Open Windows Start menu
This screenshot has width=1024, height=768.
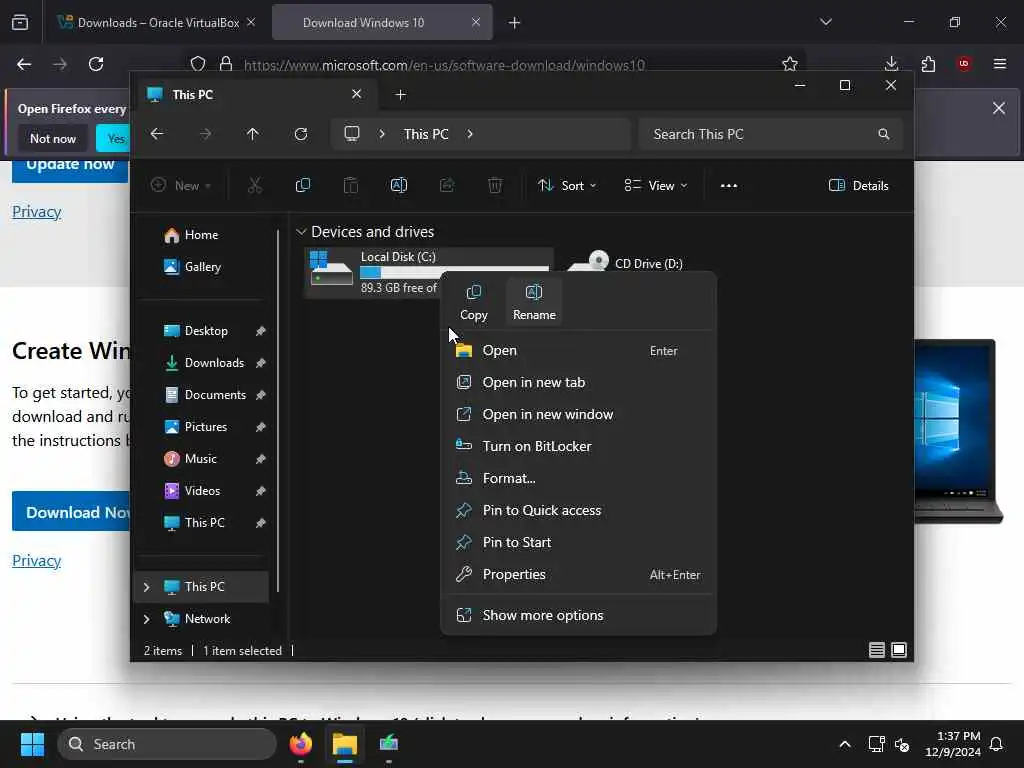pos(32,744)
